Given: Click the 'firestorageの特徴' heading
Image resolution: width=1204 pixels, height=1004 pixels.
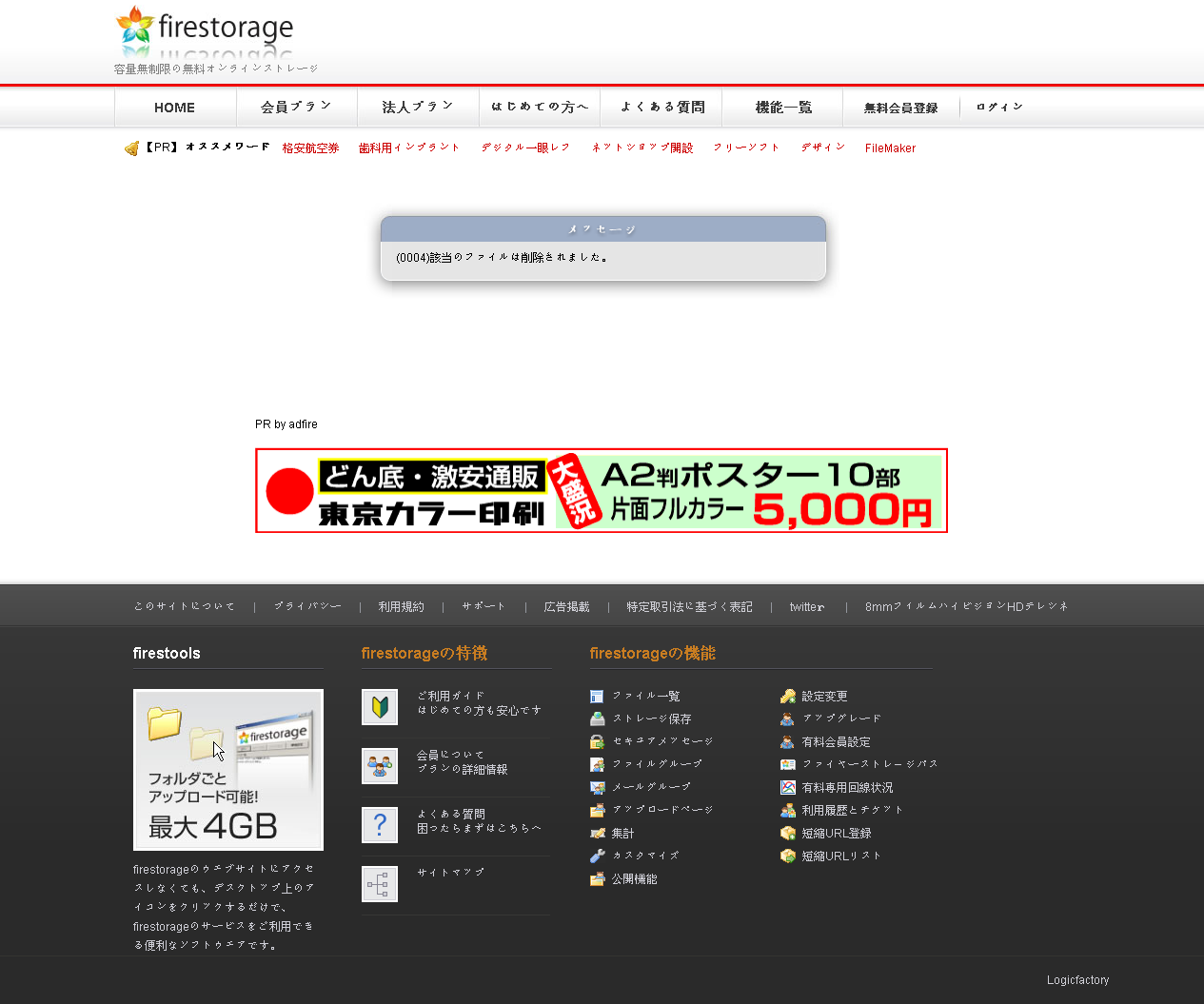Looking at the screenshot, I should 424,653.
